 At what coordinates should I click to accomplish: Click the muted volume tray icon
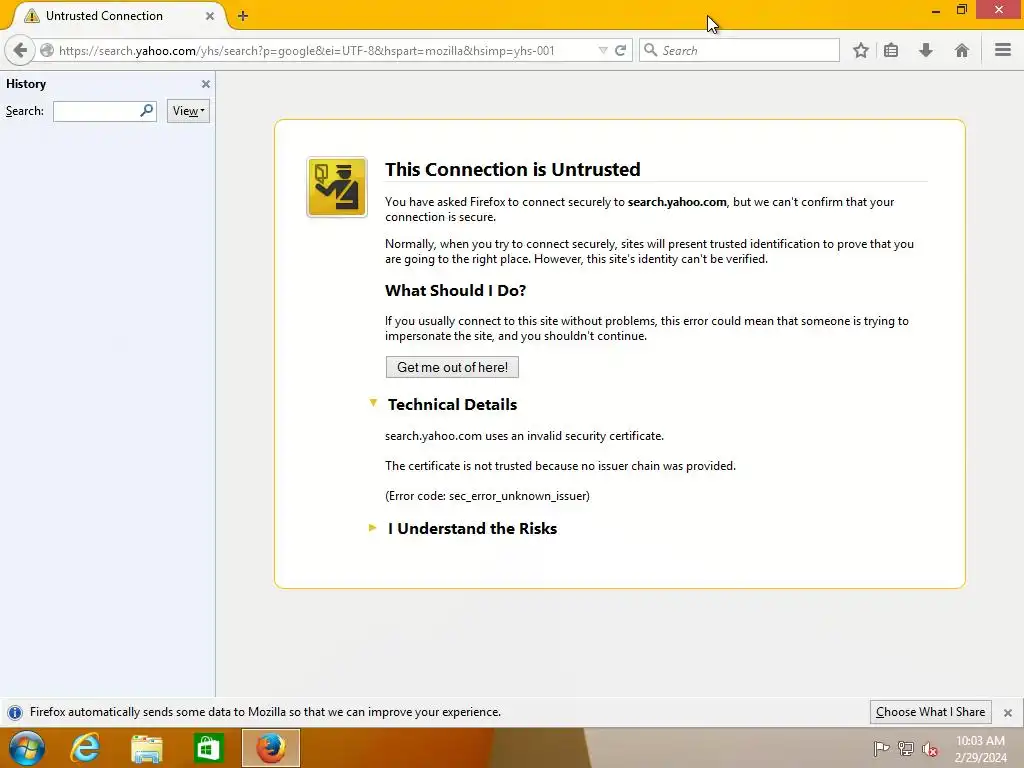930,749
